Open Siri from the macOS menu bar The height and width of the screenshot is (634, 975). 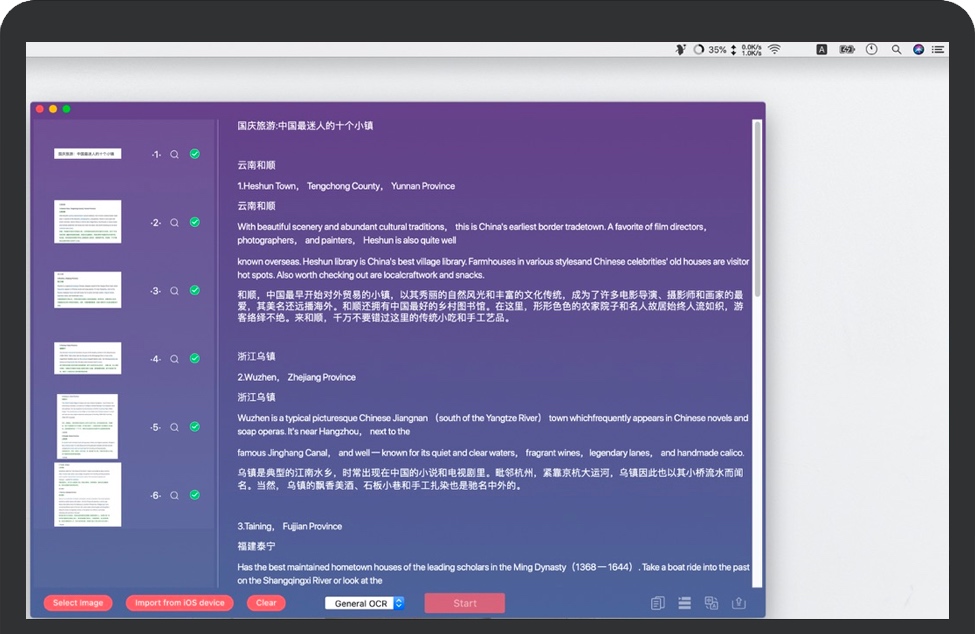pyautogui.click(x=918, y=49)
